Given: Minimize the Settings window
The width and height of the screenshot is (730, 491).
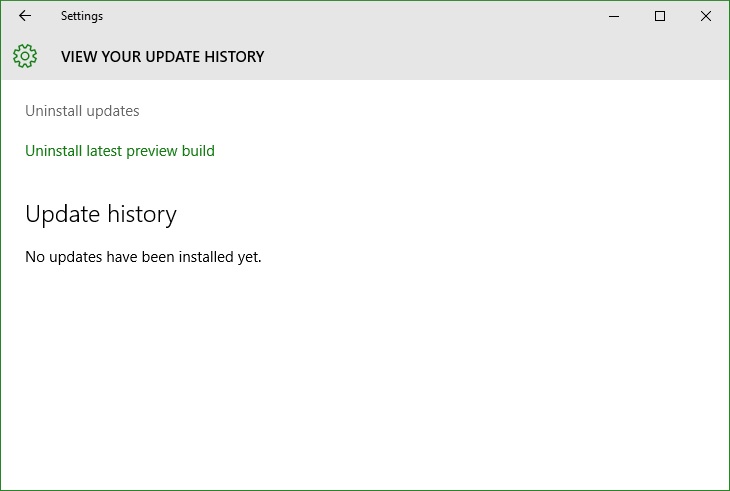Looking at the screenshot, I should click(x=614, y=16).
